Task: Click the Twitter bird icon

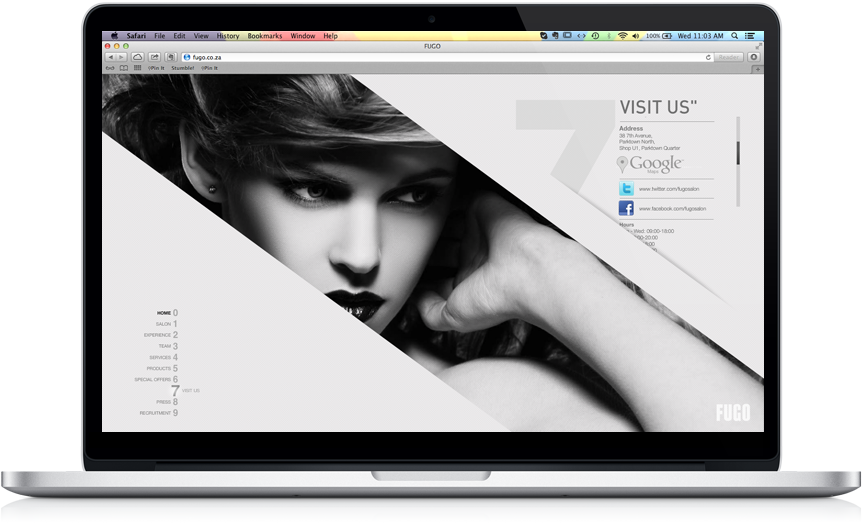Action: tap(626, 189)
